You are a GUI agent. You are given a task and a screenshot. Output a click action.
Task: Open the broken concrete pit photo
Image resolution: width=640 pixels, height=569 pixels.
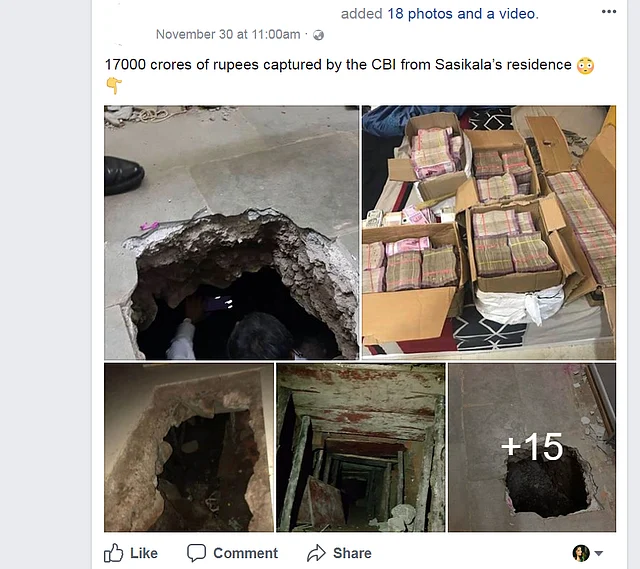click(x=189, y=447)
